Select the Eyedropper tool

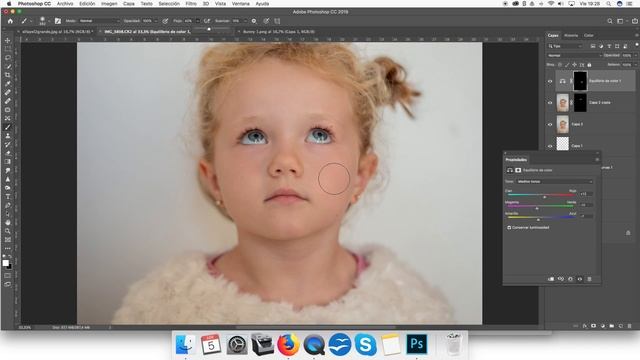pos(8,84)
